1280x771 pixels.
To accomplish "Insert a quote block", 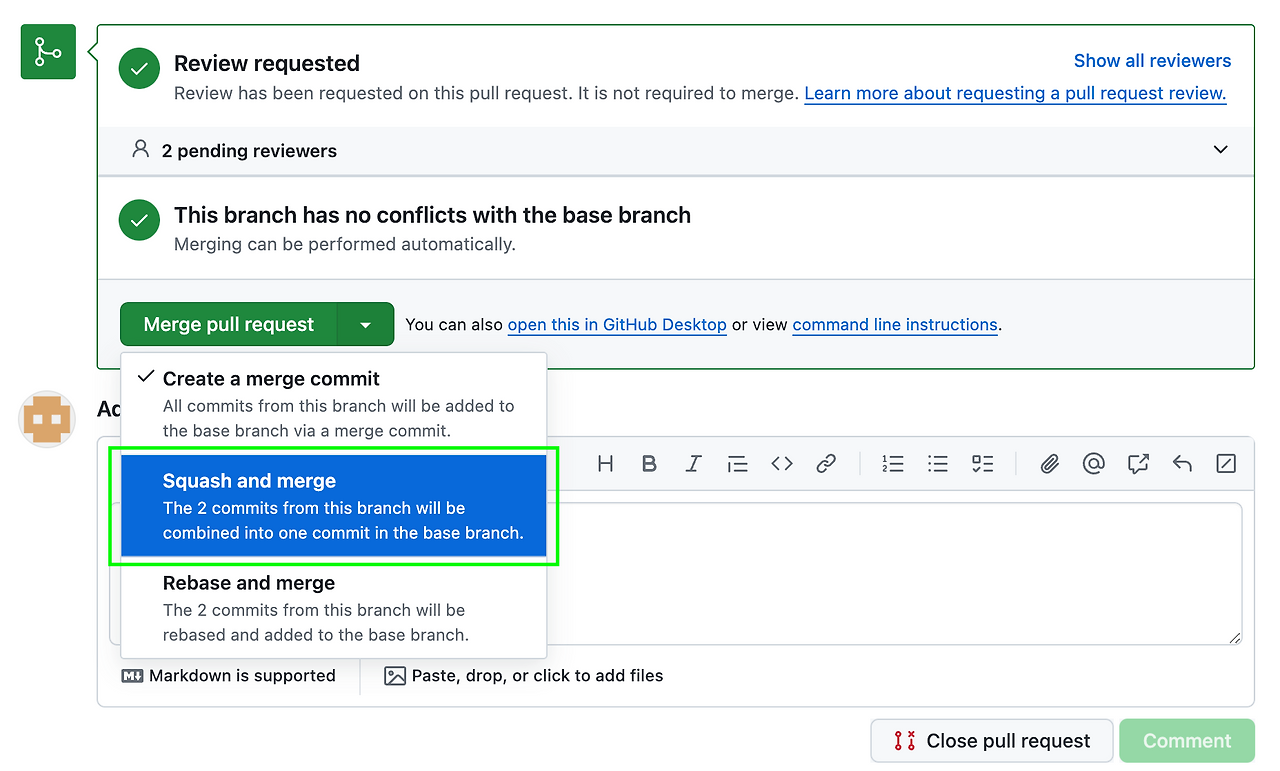I will (x=737, y=464).
